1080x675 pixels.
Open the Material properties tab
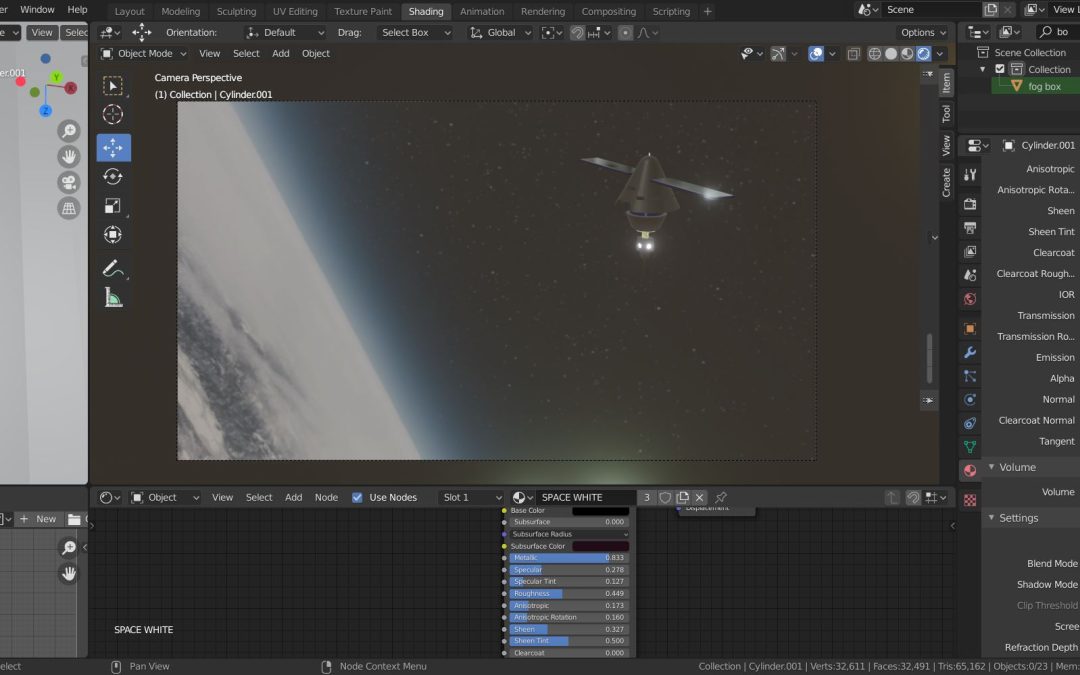point(970,470)
